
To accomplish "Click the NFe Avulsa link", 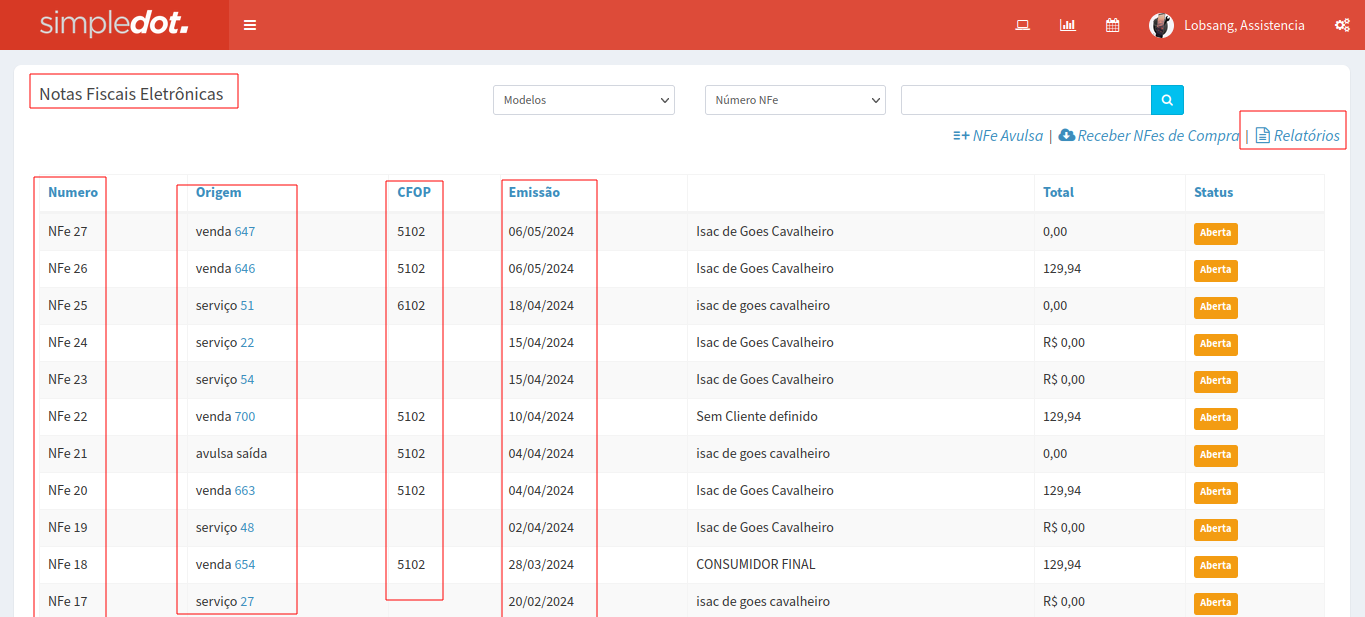I will tap(998, 136).
